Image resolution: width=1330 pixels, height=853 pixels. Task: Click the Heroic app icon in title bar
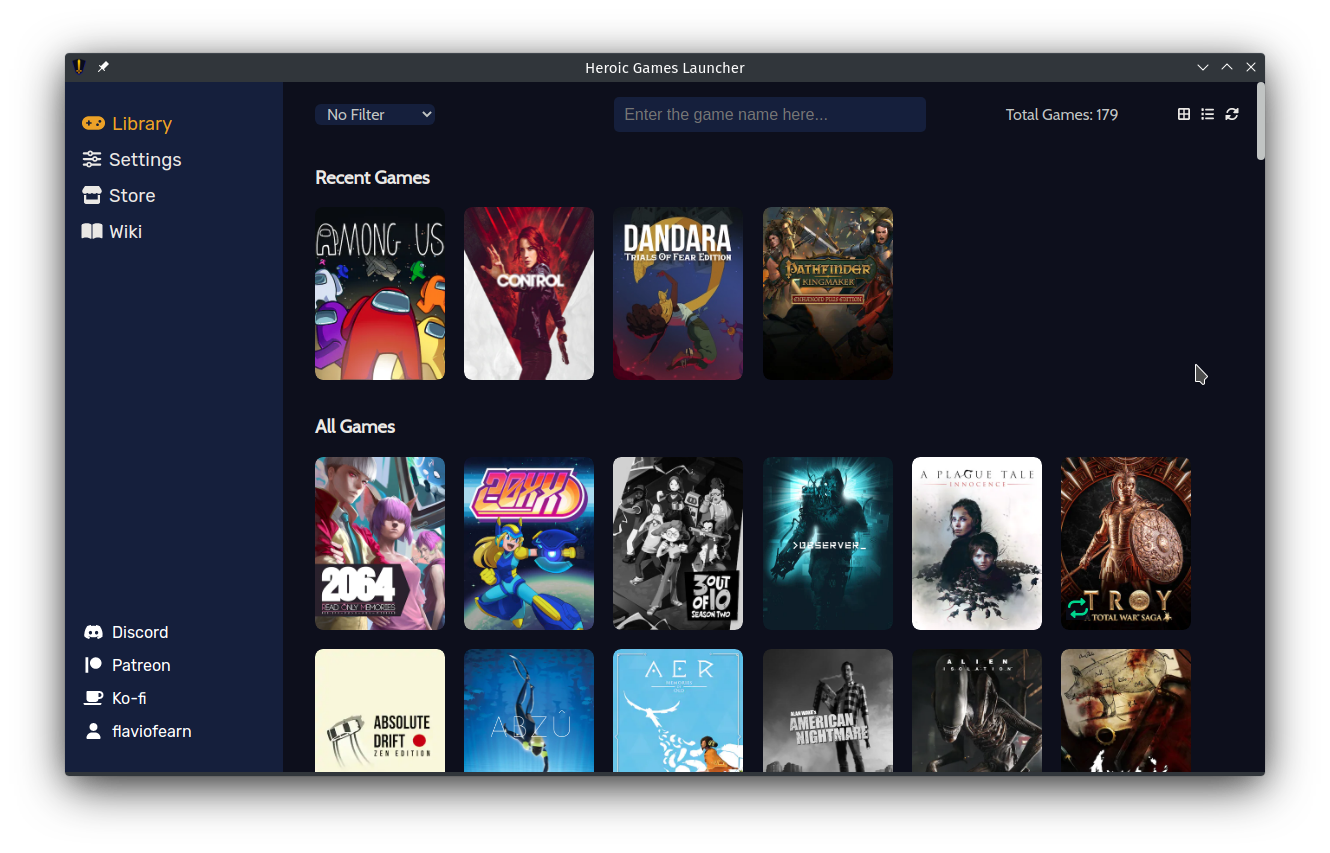(79, 67)
